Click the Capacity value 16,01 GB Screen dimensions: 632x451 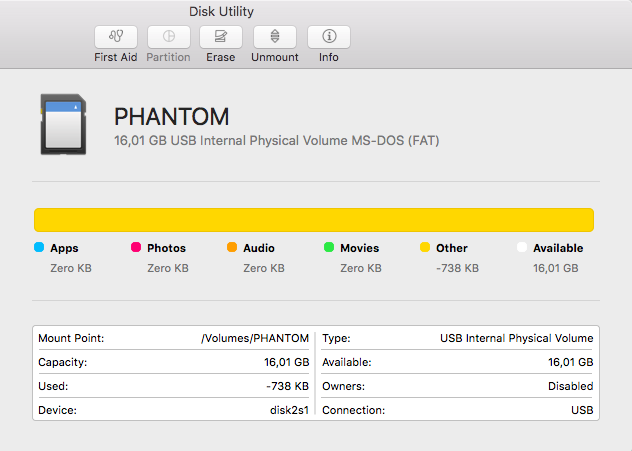pyautogui.click(x=287, y=362)
